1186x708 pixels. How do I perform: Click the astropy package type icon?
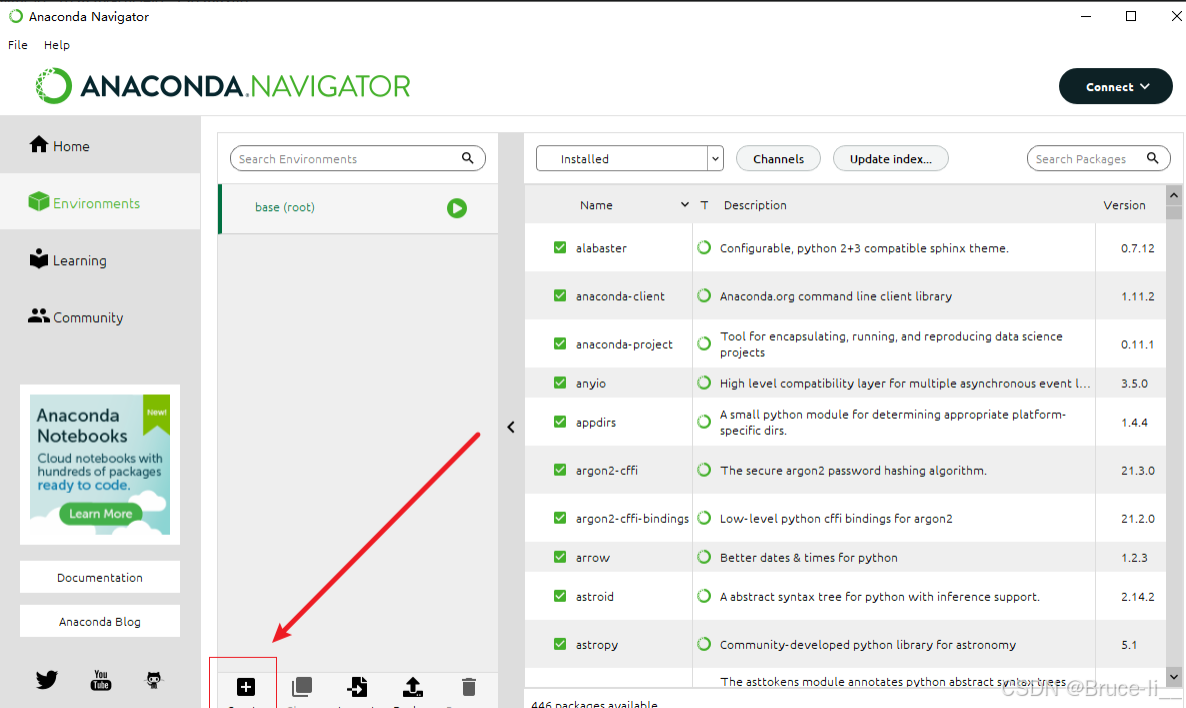(x=704, y=644)
